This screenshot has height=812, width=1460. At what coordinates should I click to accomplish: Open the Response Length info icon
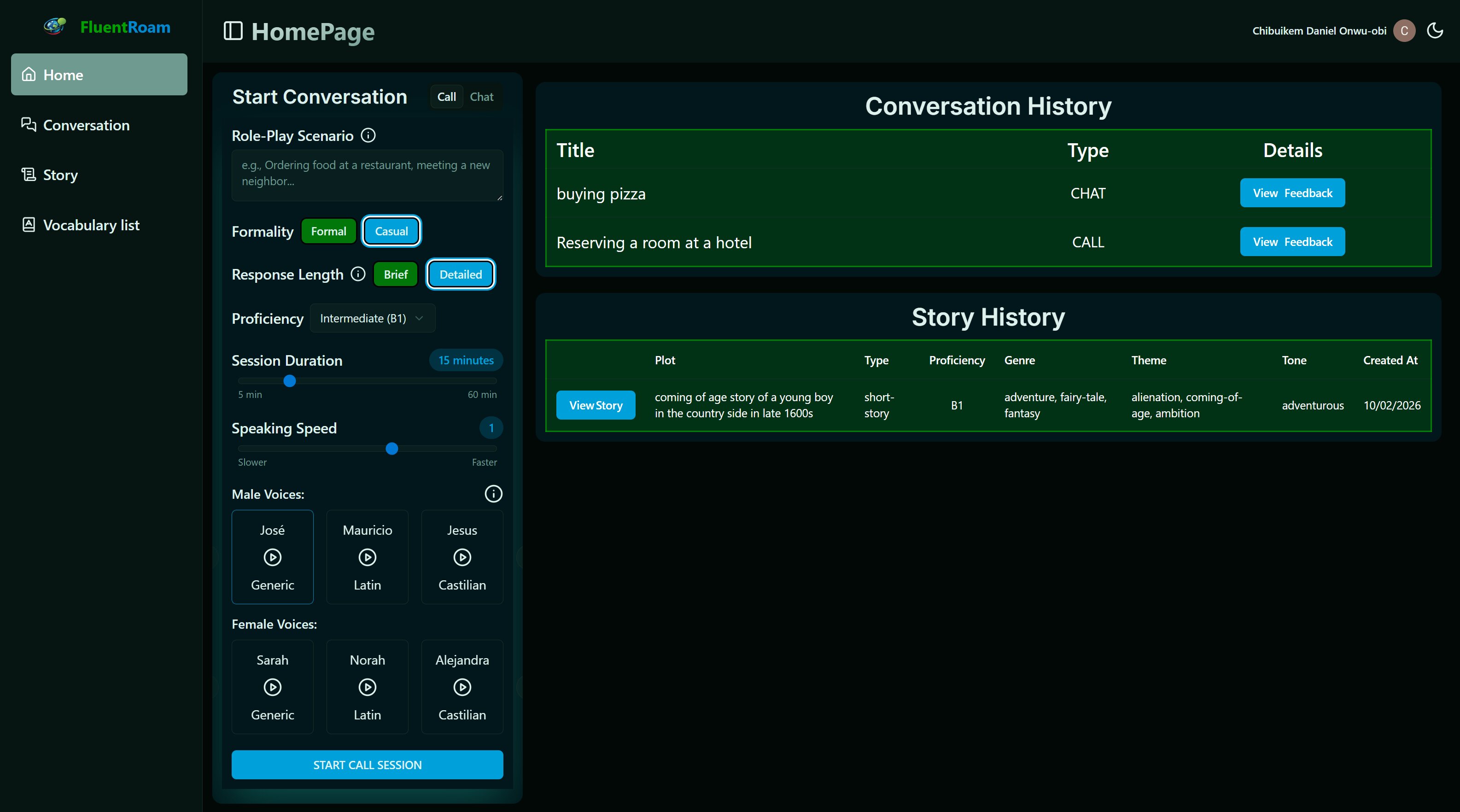[x=358, y=274]
